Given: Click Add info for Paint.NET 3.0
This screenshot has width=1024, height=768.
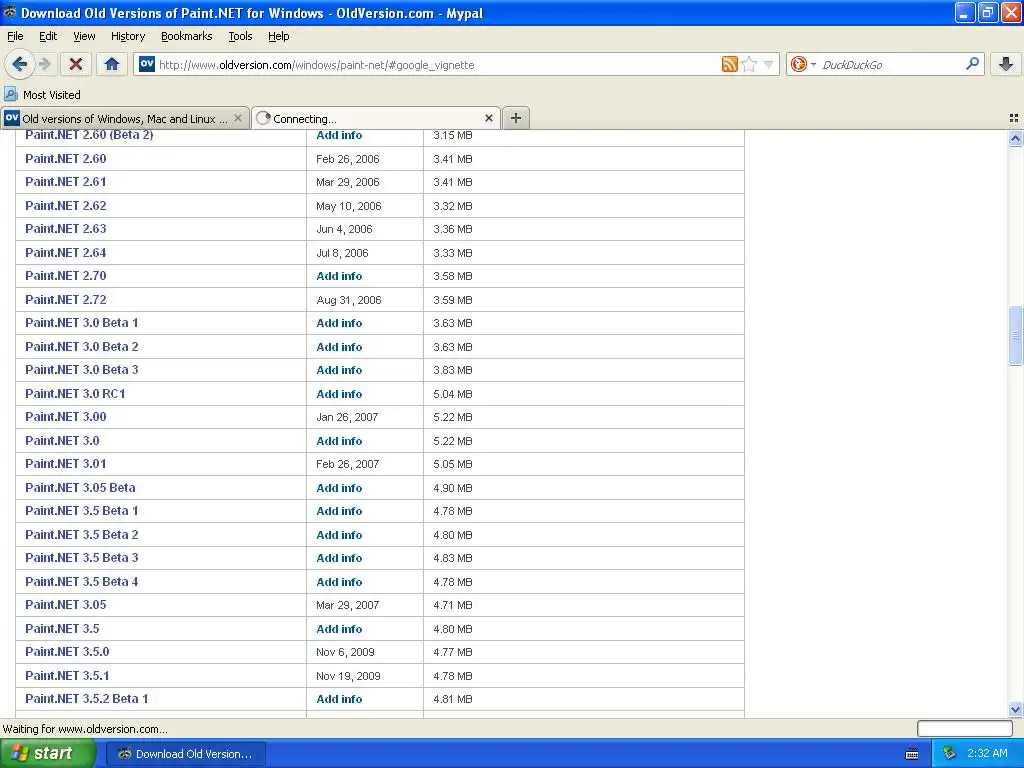Looking at the screenshot, I should coord(339,441).
